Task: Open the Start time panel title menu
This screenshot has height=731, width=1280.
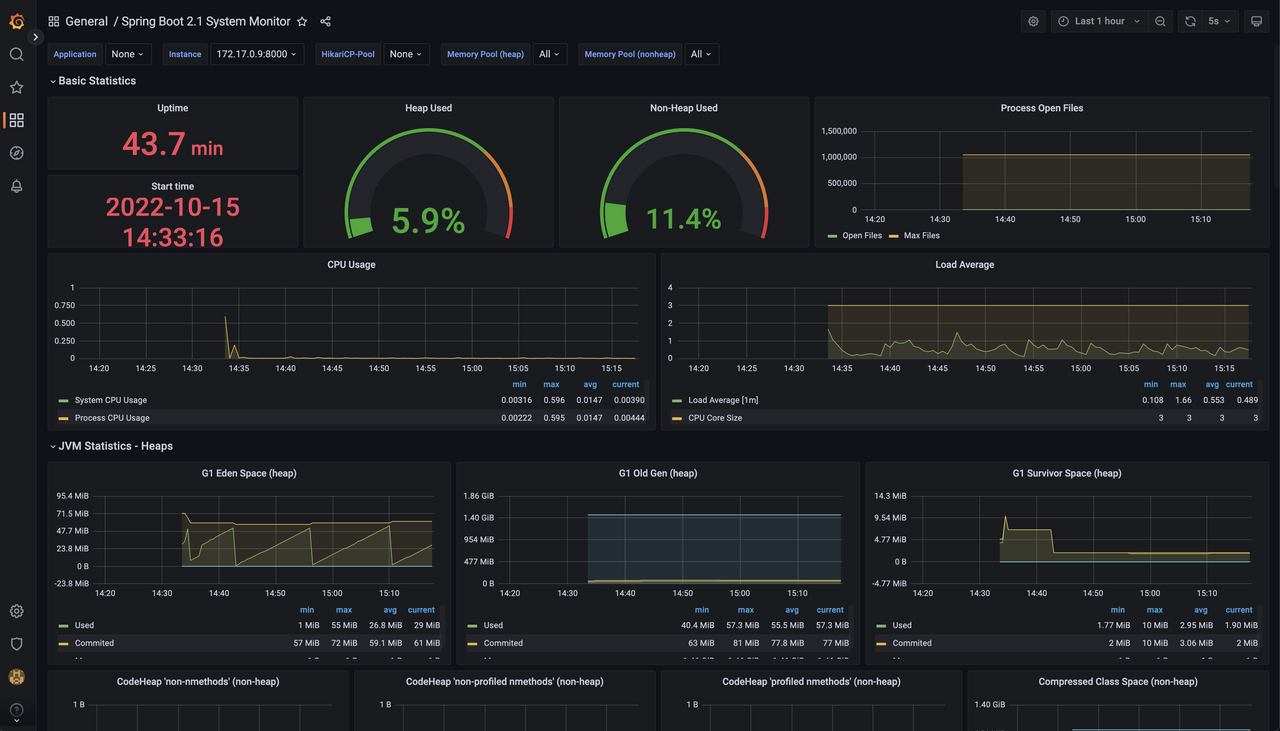Action: coord(172,186)
